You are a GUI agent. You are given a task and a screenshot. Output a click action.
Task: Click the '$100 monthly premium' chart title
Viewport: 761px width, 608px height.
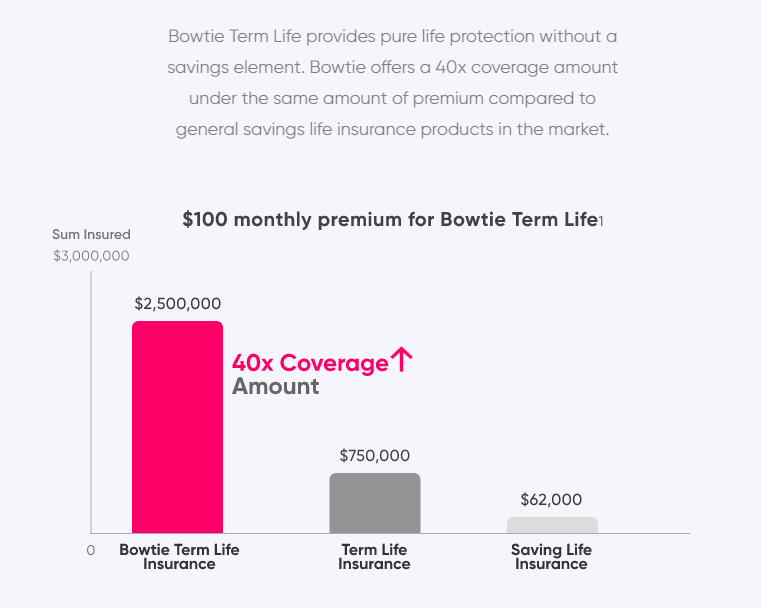[390, 220]
